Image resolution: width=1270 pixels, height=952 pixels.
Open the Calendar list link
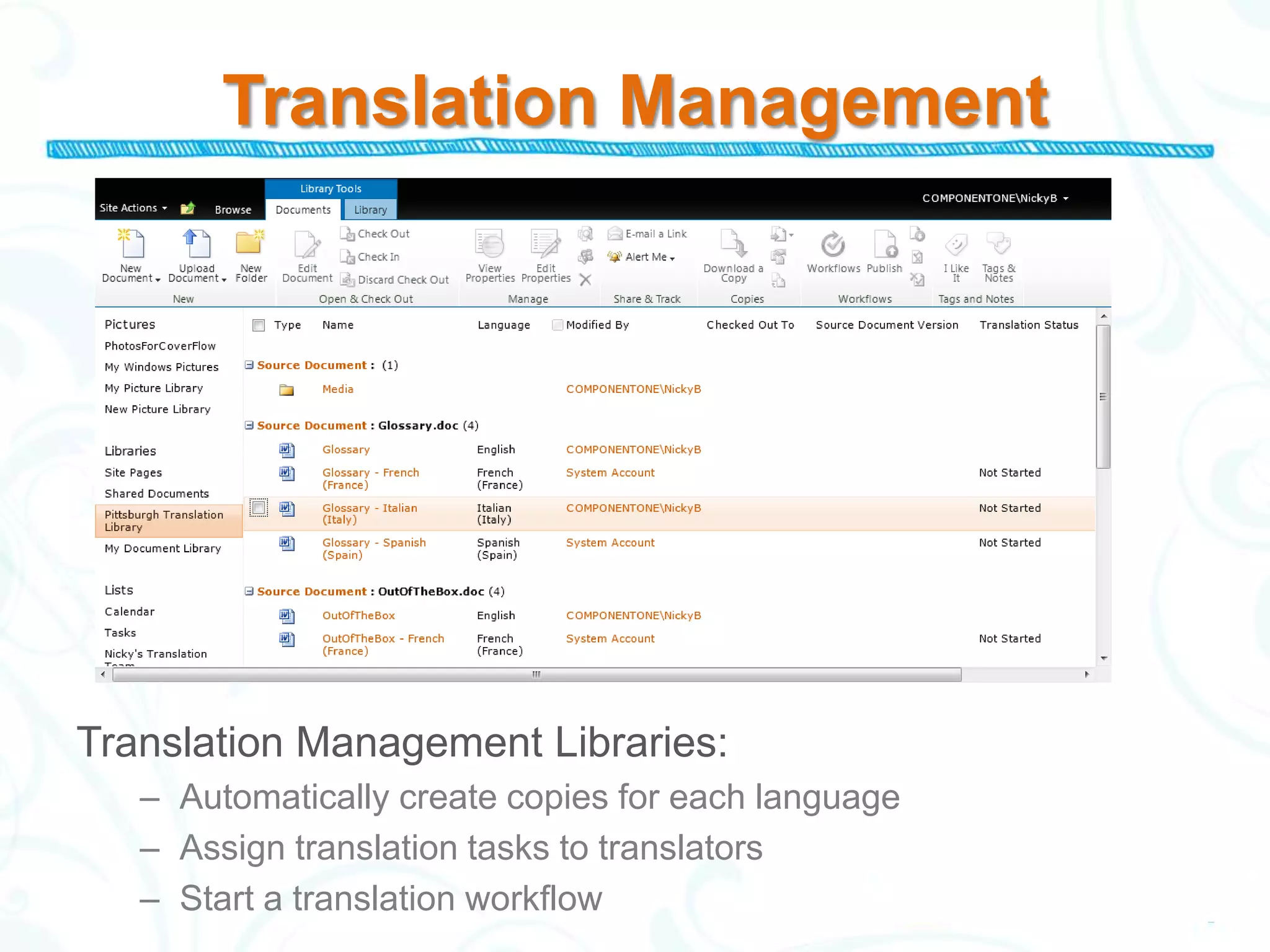point(130,612)
